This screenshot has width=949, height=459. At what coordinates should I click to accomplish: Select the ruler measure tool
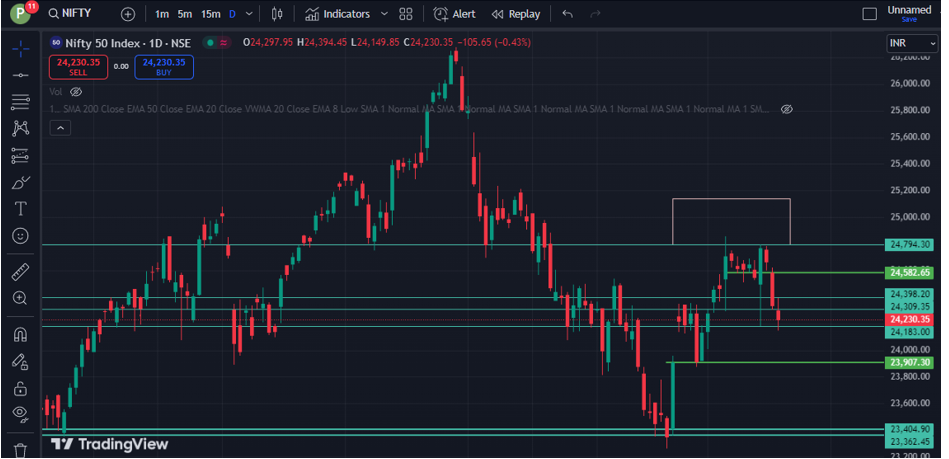(x=21, y=272)
